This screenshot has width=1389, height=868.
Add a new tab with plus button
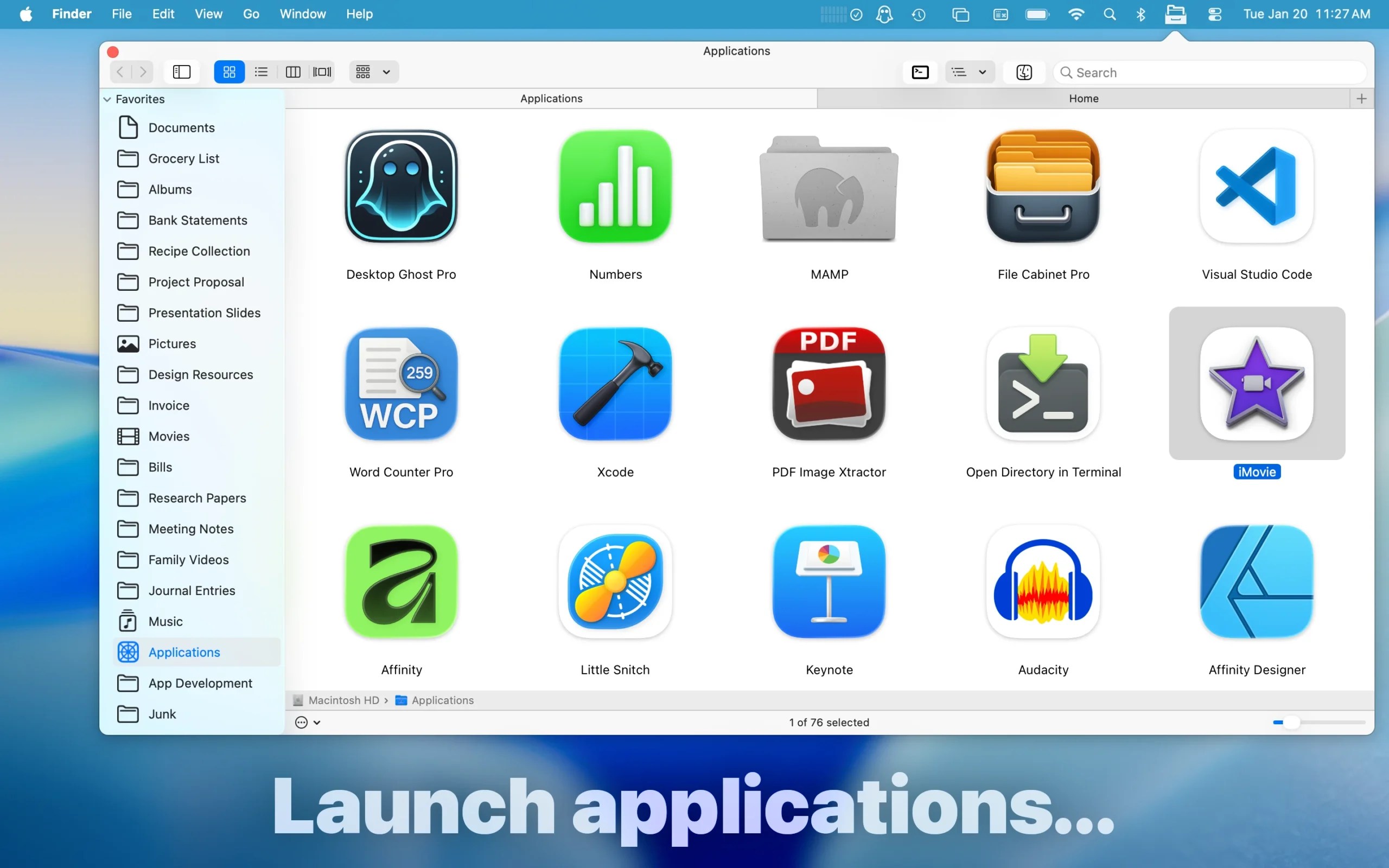1361,99
